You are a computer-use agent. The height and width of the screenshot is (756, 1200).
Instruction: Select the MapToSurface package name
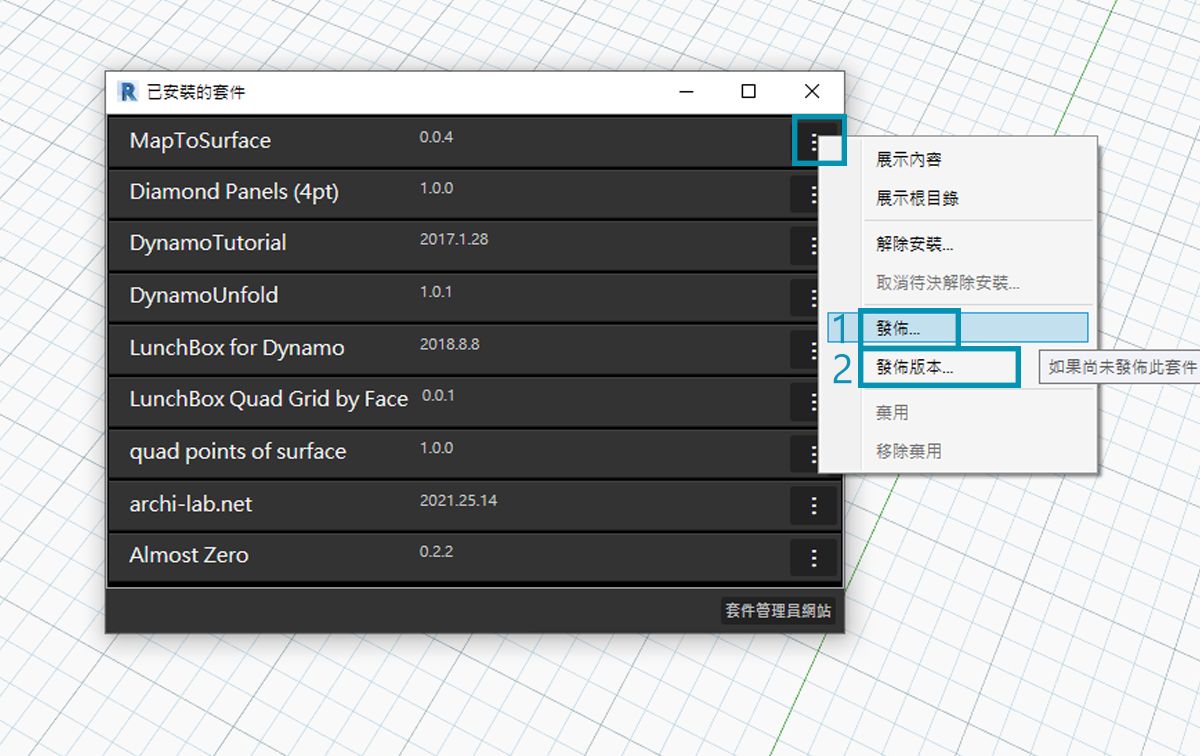[x=200, y=141]
